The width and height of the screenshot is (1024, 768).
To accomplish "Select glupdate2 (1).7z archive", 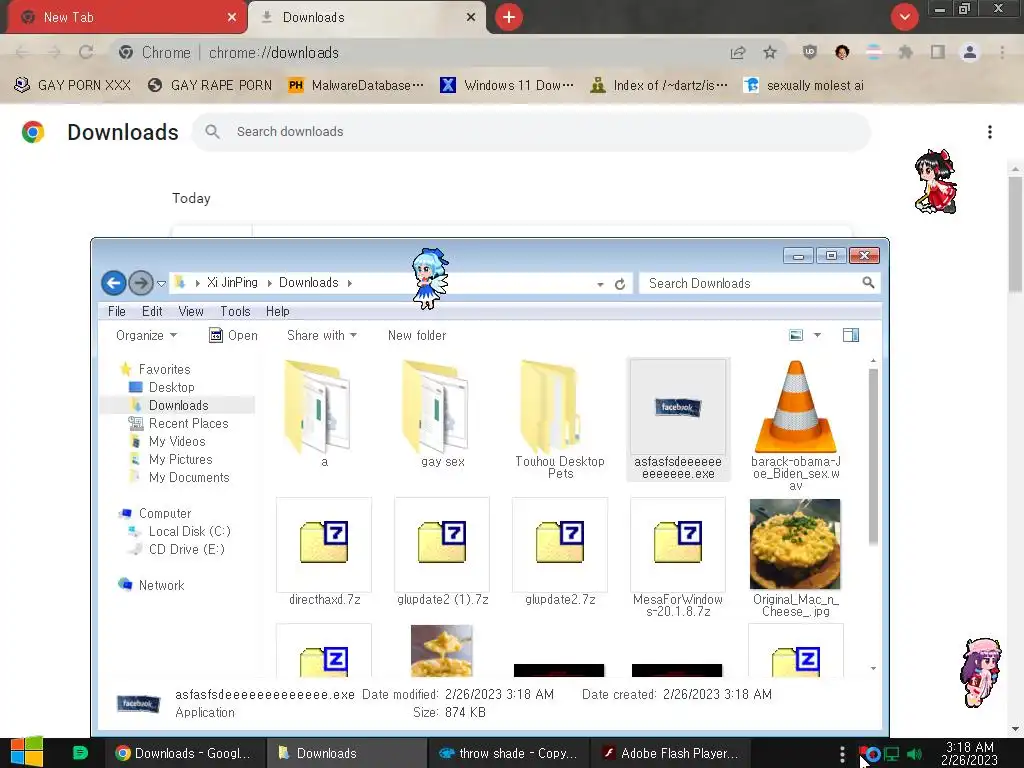I will click(442, 552).
